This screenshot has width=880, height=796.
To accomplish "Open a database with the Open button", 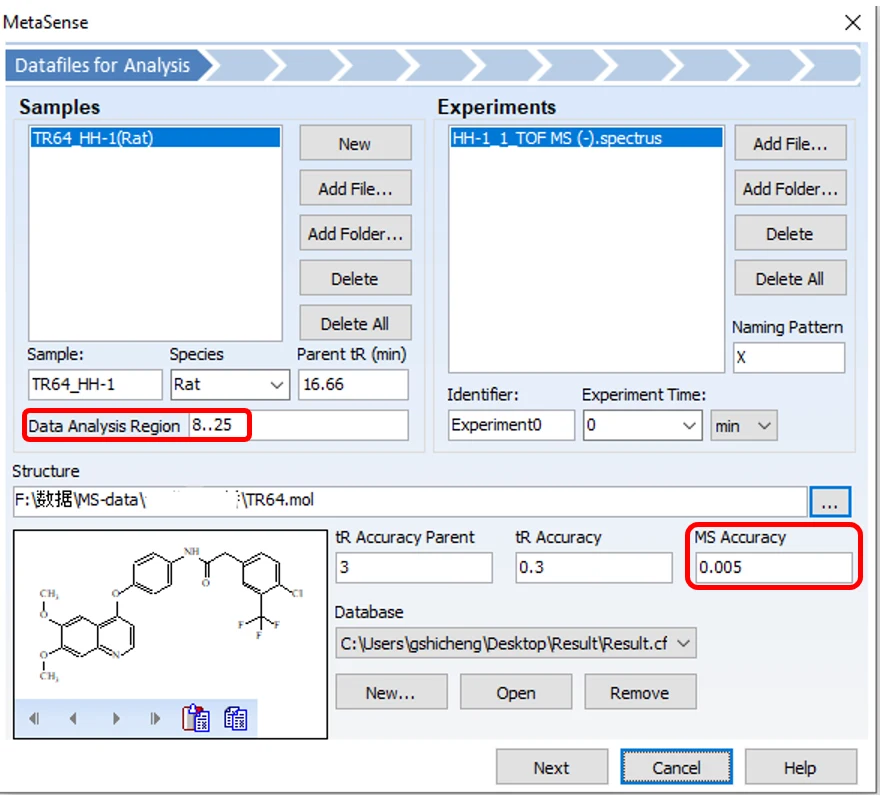I will [x=516, y=693].
